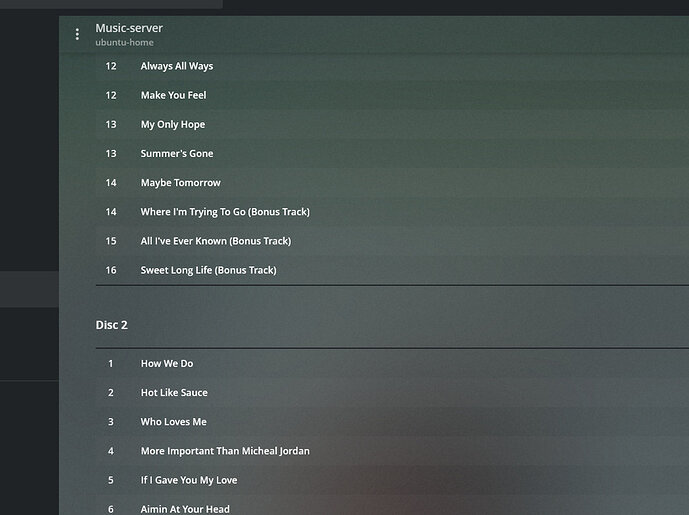Select More Important Than Micheal Jordan
The width and height of the screenshot is (689, 515).
(225, 450)
